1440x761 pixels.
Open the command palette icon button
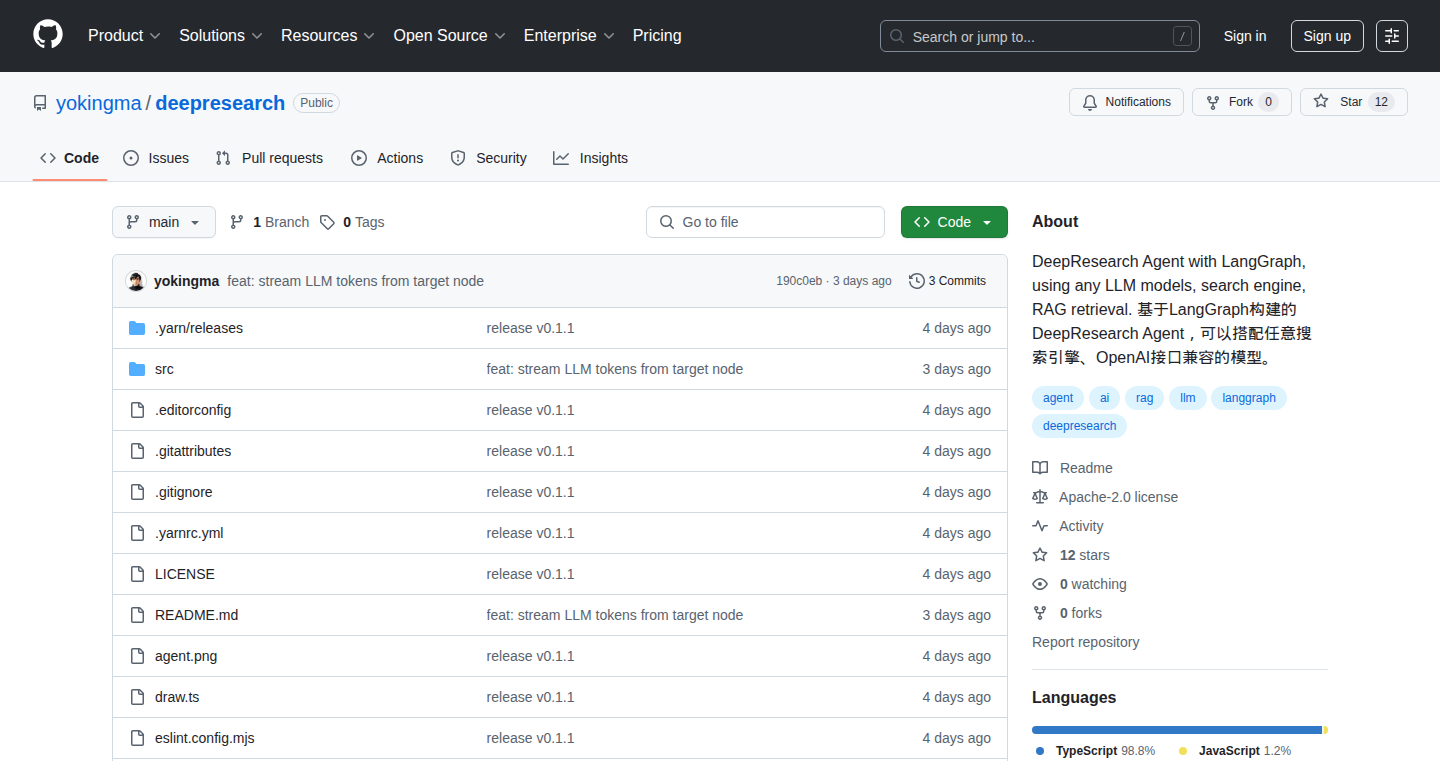point(1391,36)
